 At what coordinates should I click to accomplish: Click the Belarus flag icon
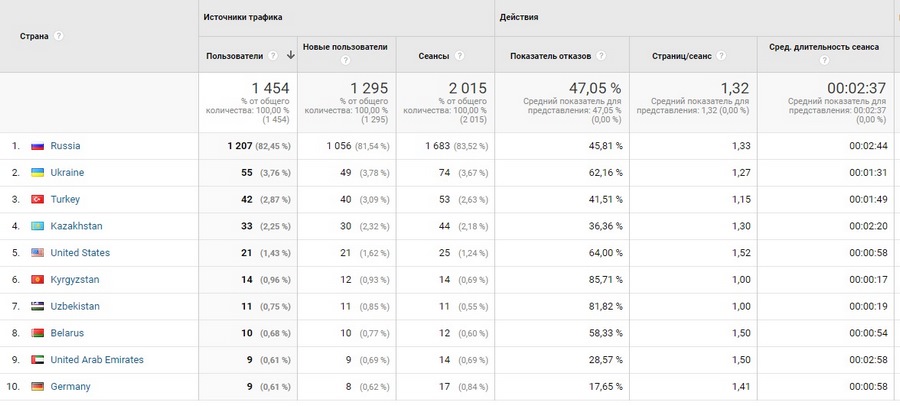coord(37,333)
